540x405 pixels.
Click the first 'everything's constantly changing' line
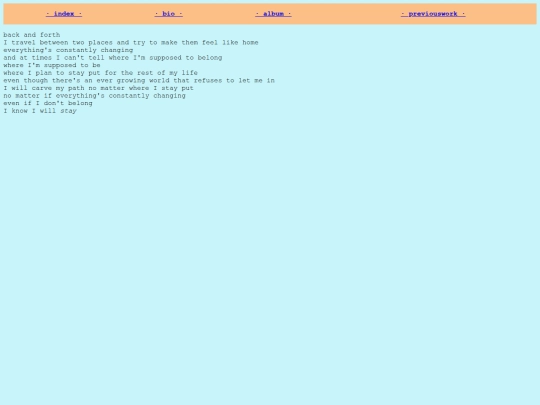pos(68,50)
